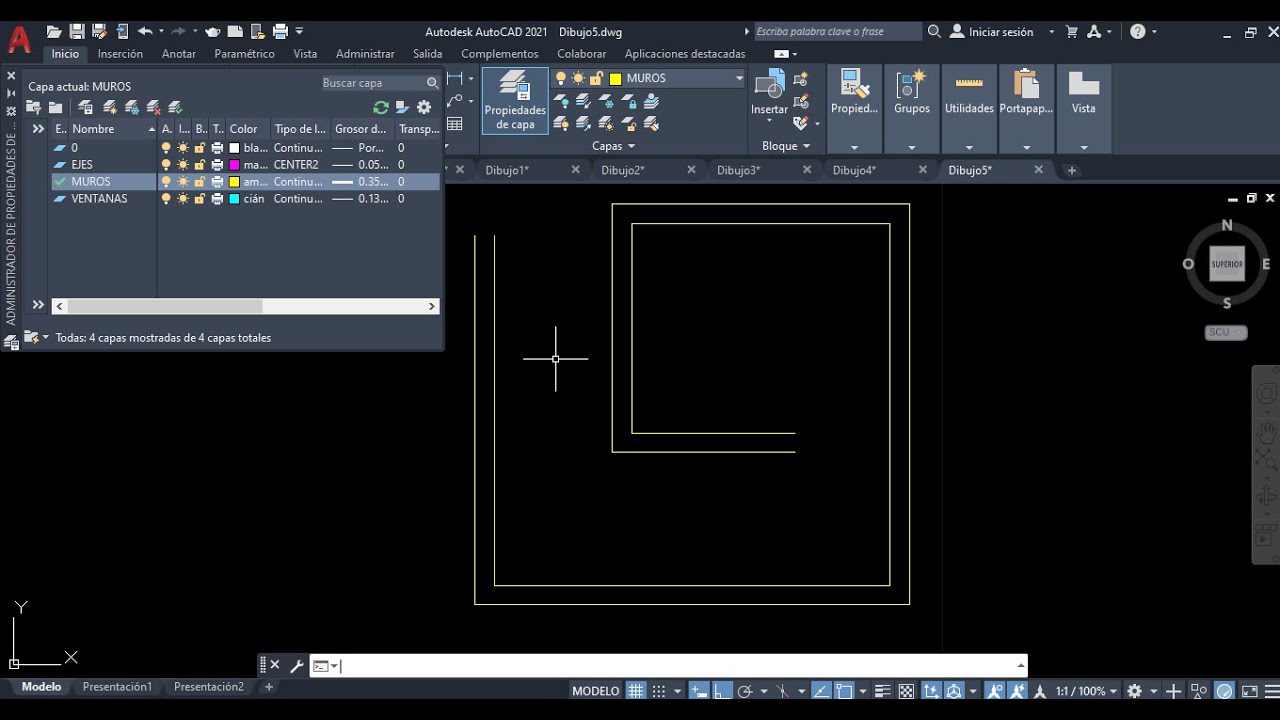
Task: Click the Color column header
Action: pyautogui.click(x=247, y=129)
